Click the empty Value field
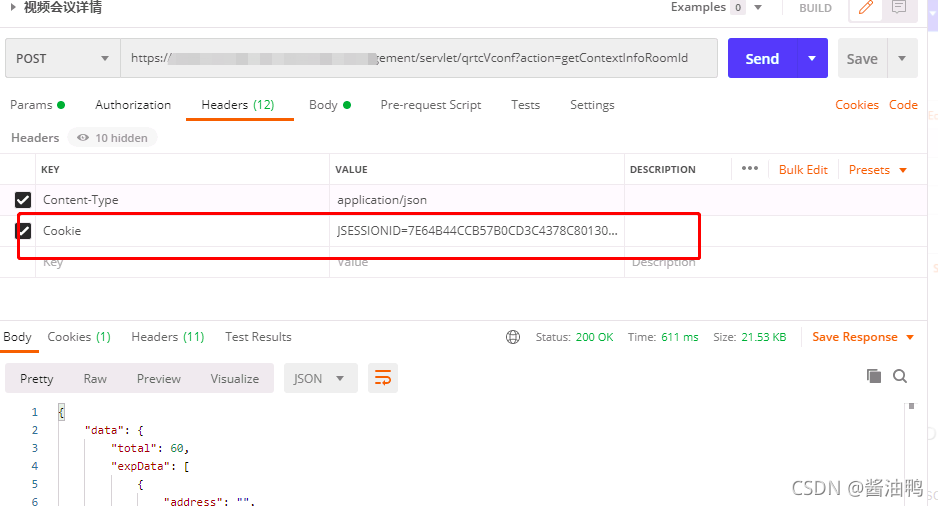Screen dimensions: 938x506 point(477,262)
